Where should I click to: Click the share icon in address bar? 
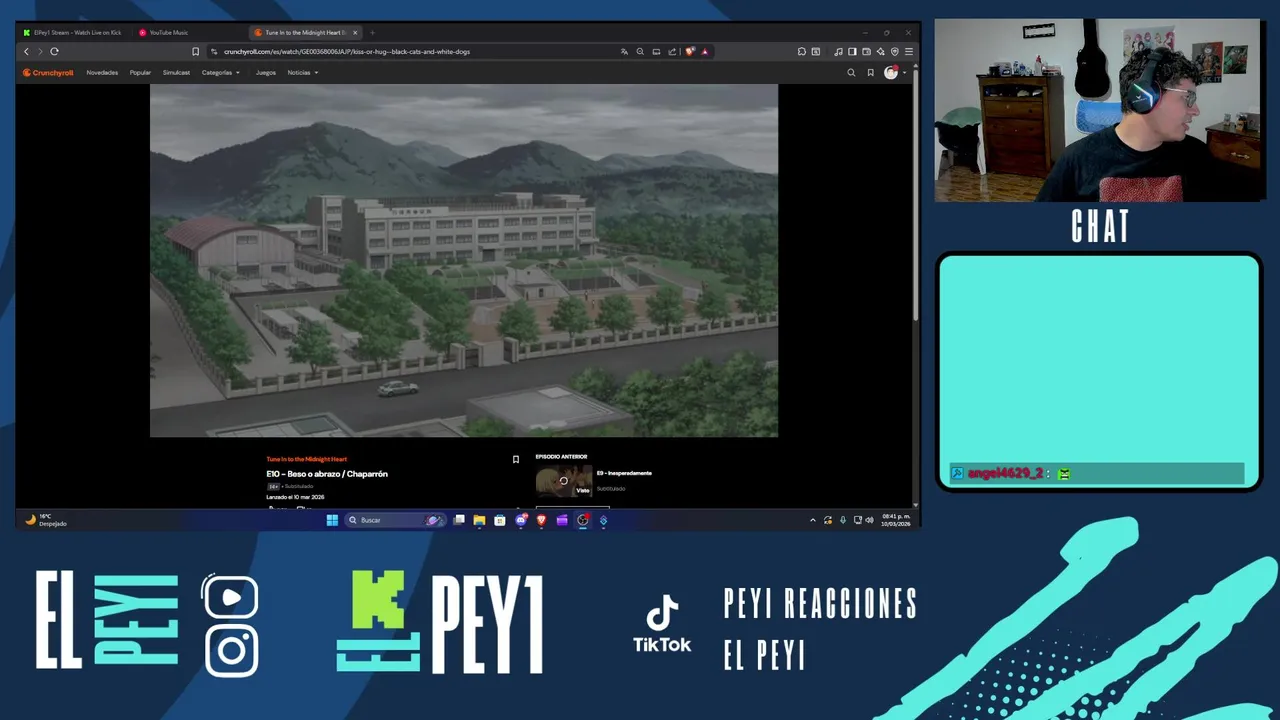pos(672,51)
